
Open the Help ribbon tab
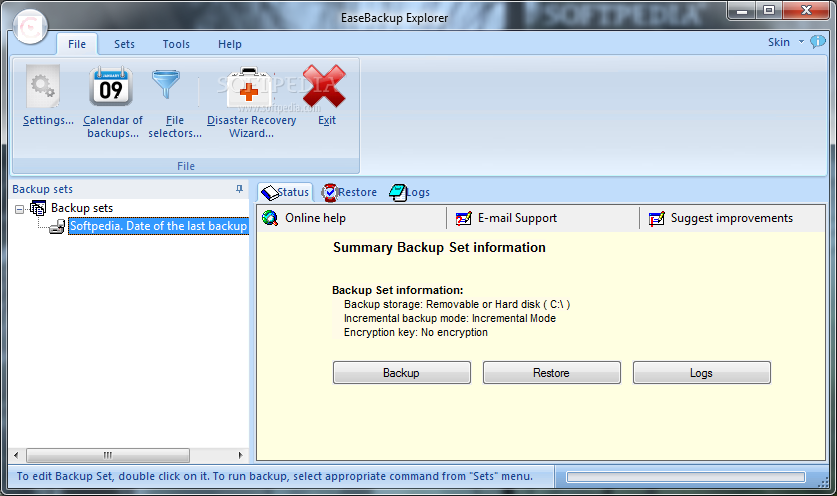(230, 44)
